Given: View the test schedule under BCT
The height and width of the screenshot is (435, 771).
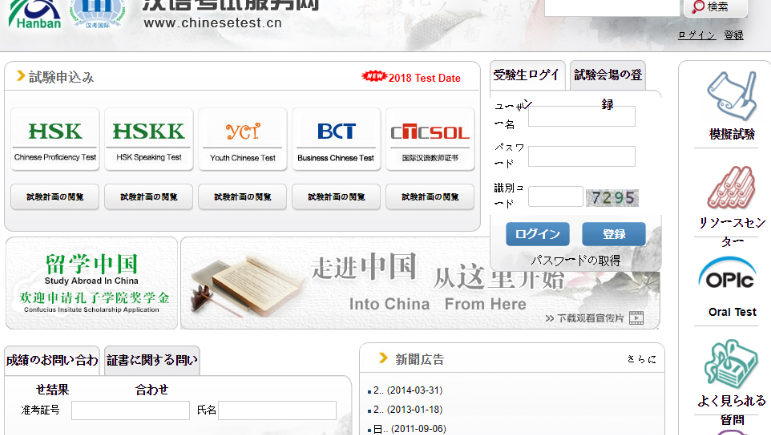Looking at the screenshot, I should tap(336, 197).
